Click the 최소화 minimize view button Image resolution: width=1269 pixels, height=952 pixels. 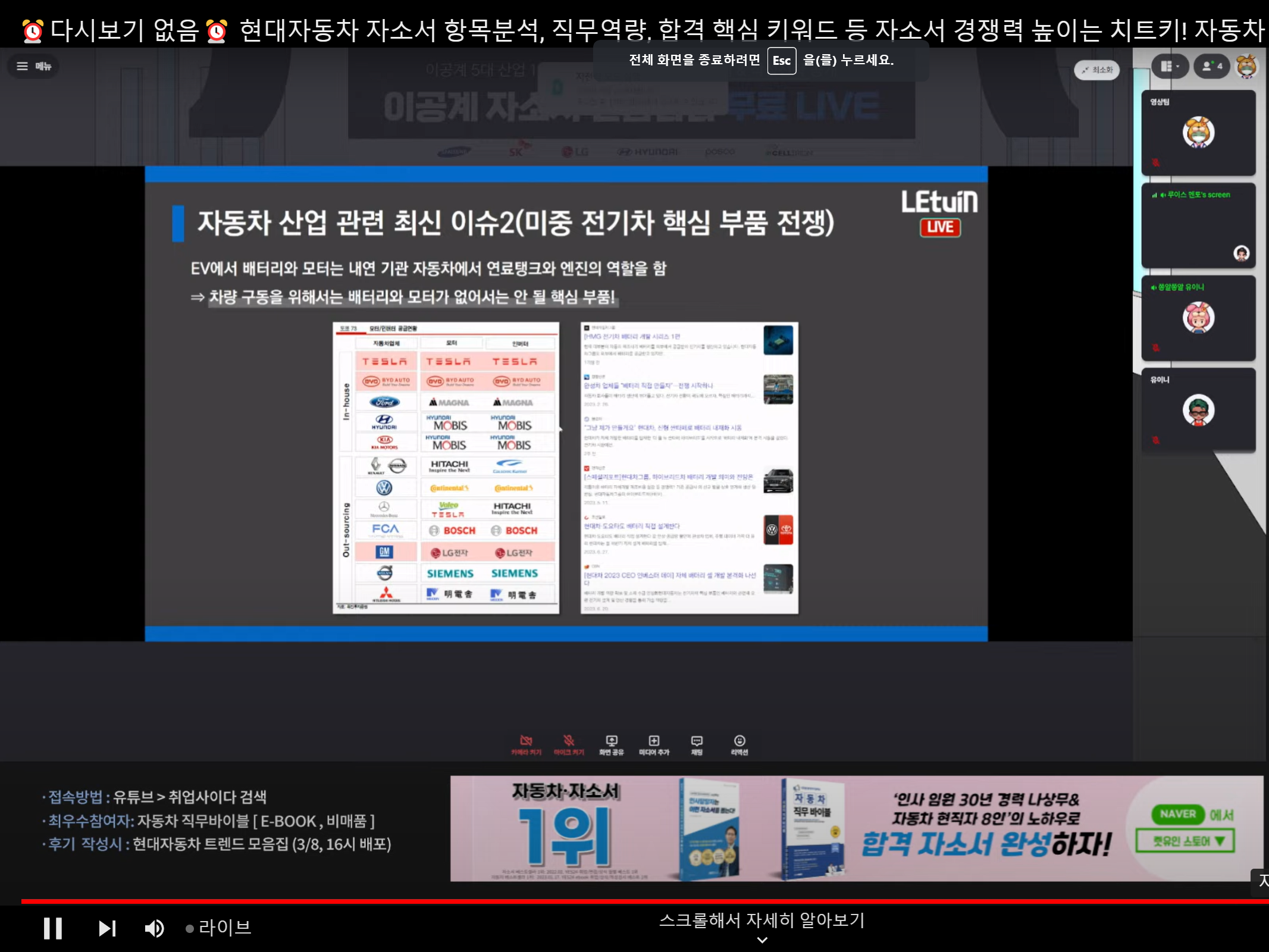(1096, 70)
